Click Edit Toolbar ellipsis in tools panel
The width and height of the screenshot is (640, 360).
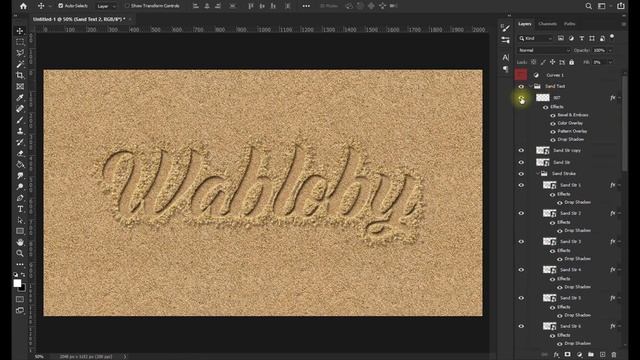click(20, 264)
